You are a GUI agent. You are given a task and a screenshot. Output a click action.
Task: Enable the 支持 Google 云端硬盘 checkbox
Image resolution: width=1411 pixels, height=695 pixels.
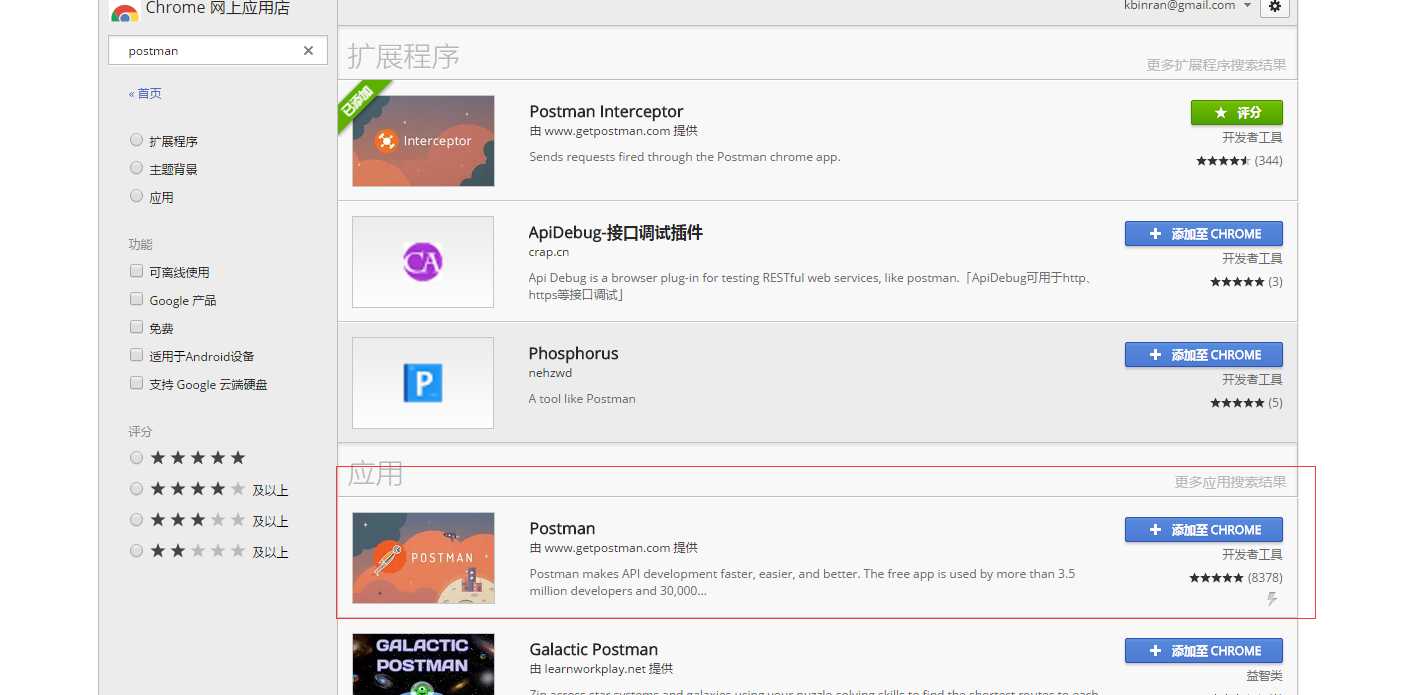tap(137, 384)
